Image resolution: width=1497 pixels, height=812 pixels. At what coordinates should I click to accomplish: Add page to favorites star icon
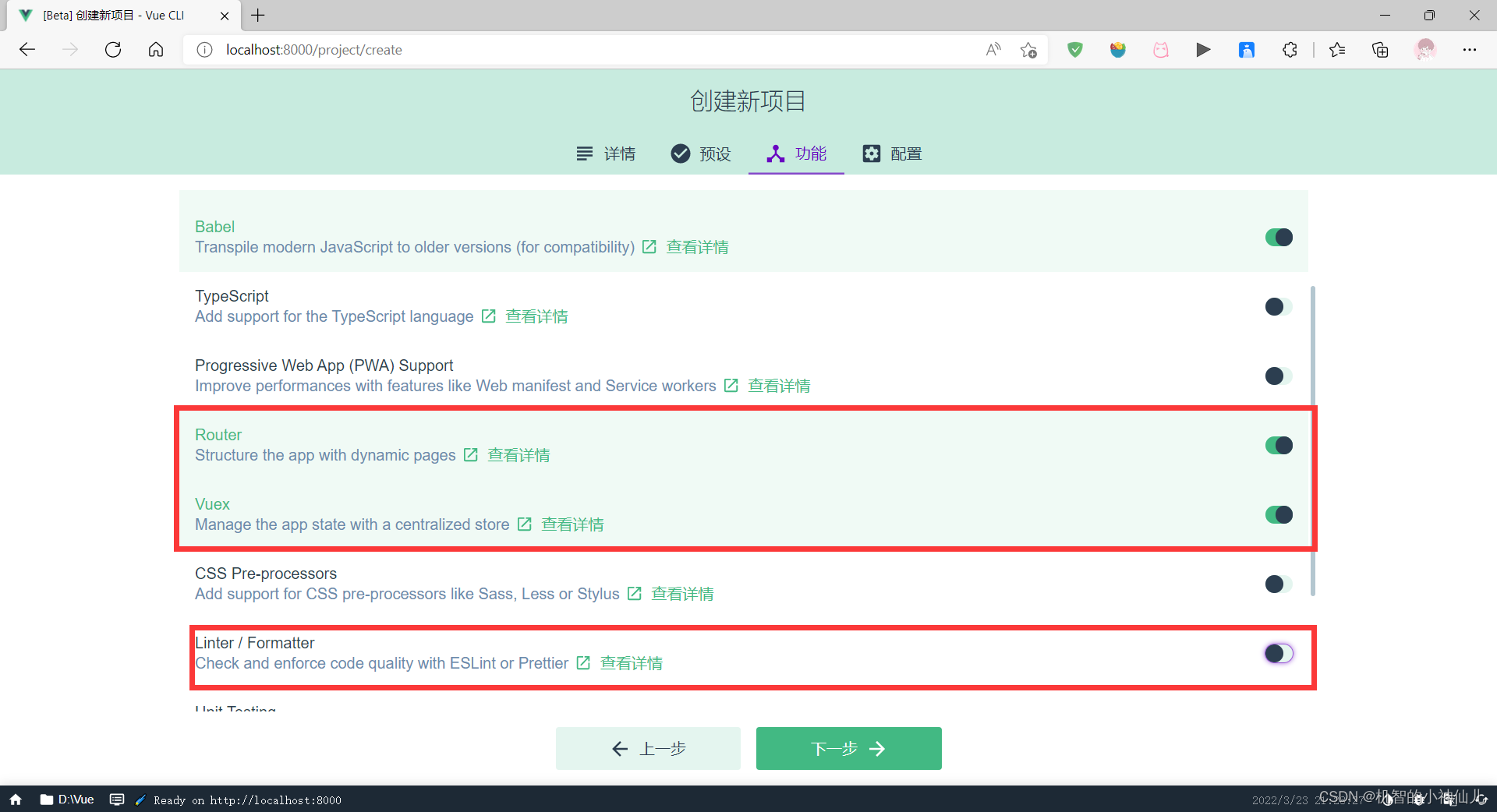[x=1028, y=50]
